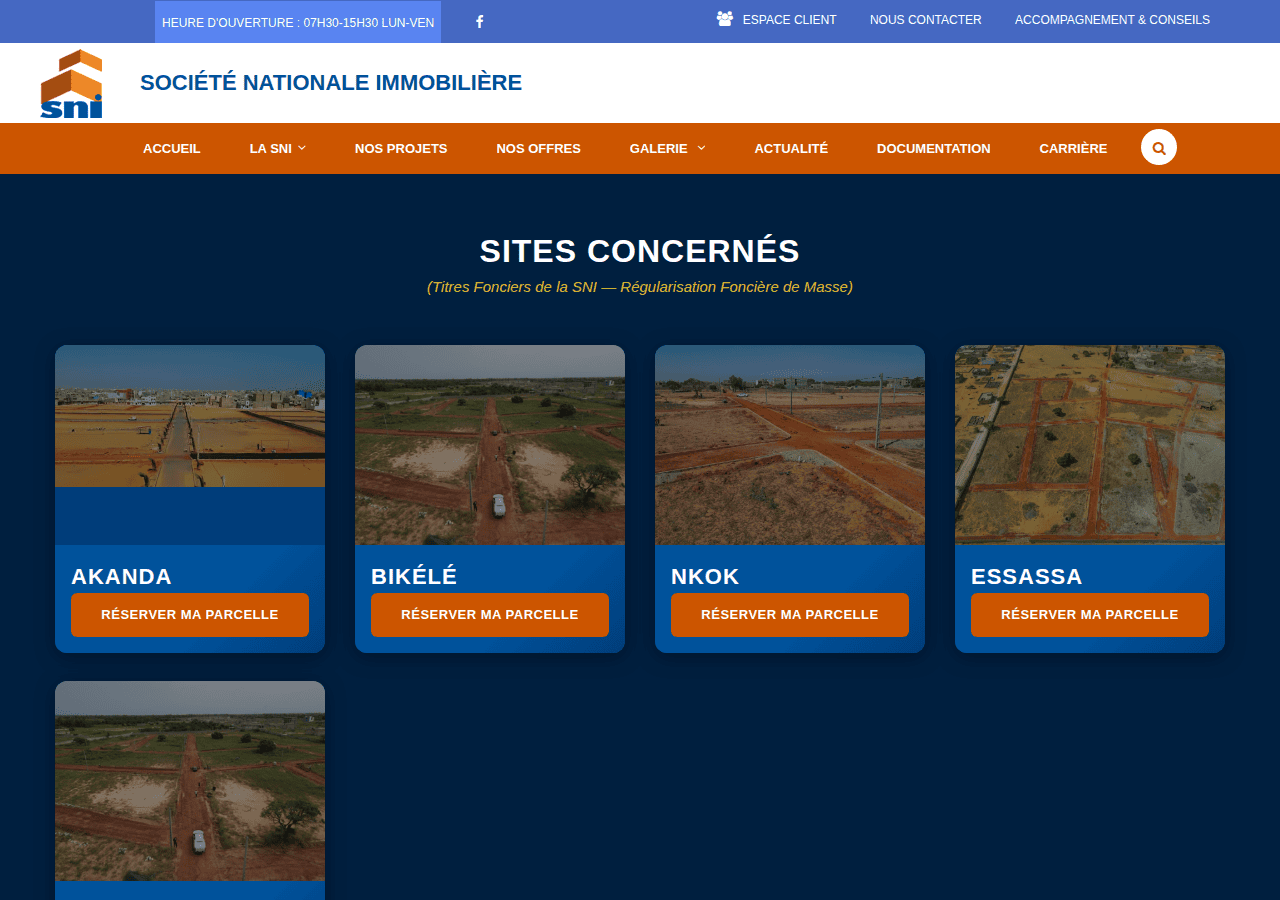Click the second-row site card photo
Image resolution: width=1280 pixels, height=900 pixels.
click(190, 781)
